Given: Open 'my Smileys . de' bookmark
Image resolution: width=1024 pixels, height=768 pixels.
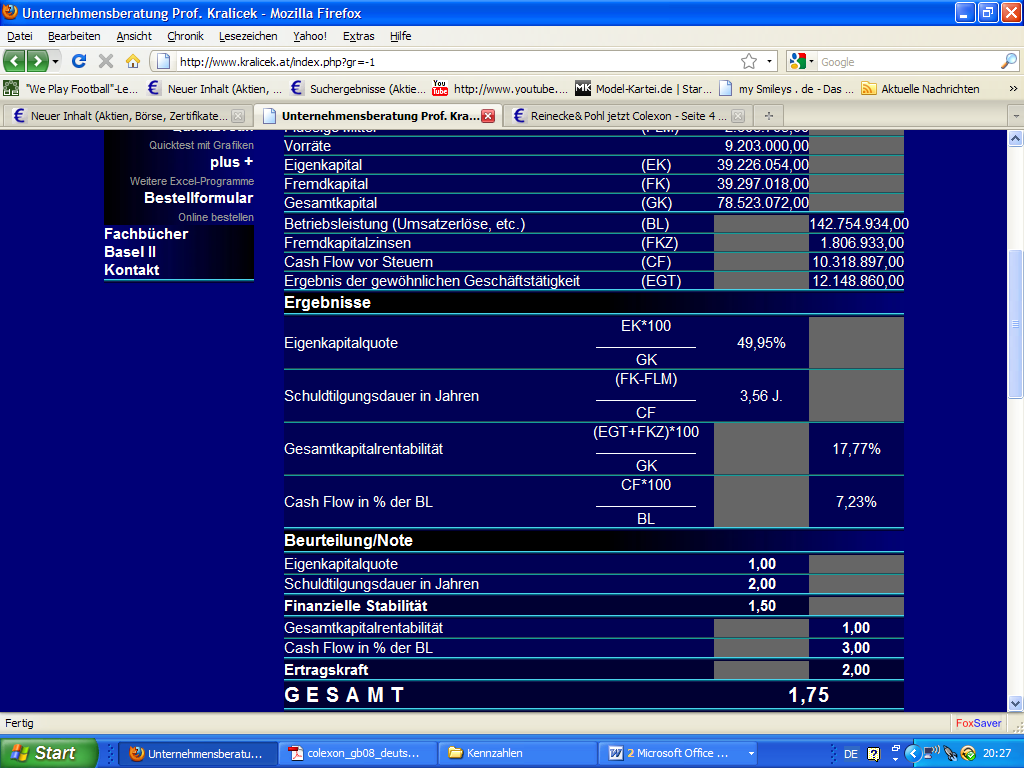Looking at the screenshot, I should coord(786,89).
